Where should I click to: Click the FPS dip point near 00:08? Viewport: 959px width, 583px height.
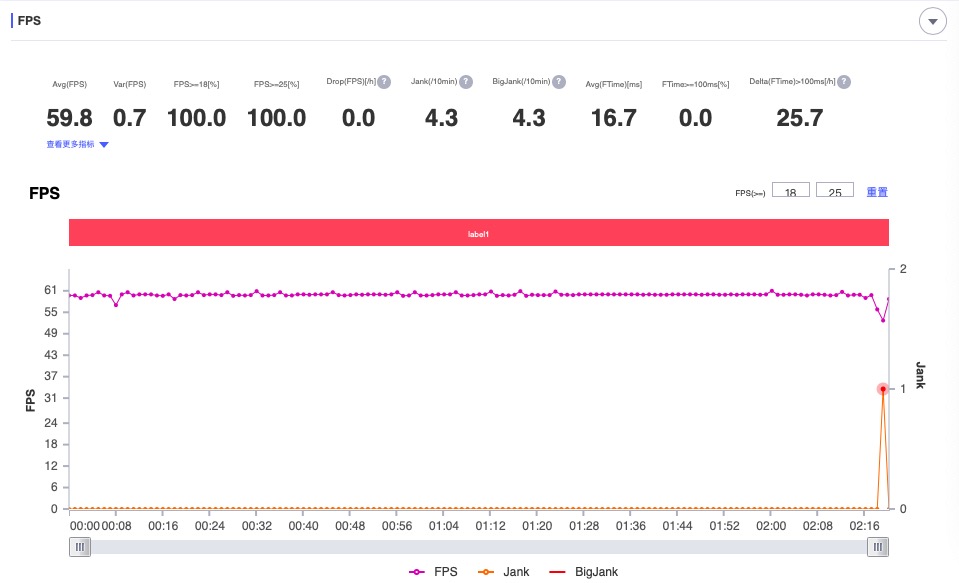(x=116, y=304)
